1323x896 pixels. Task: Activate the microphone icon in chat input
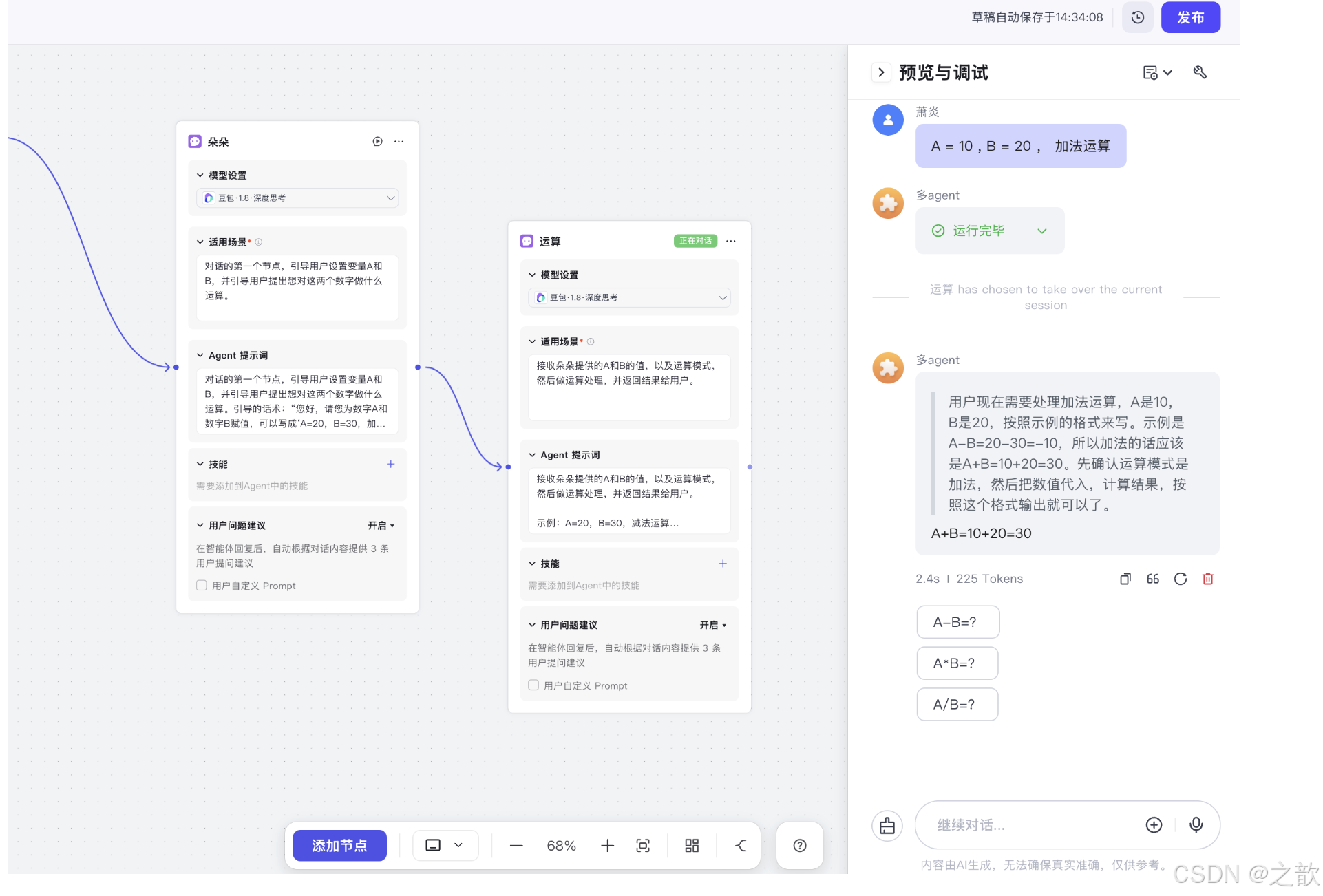pos(1196,824)
